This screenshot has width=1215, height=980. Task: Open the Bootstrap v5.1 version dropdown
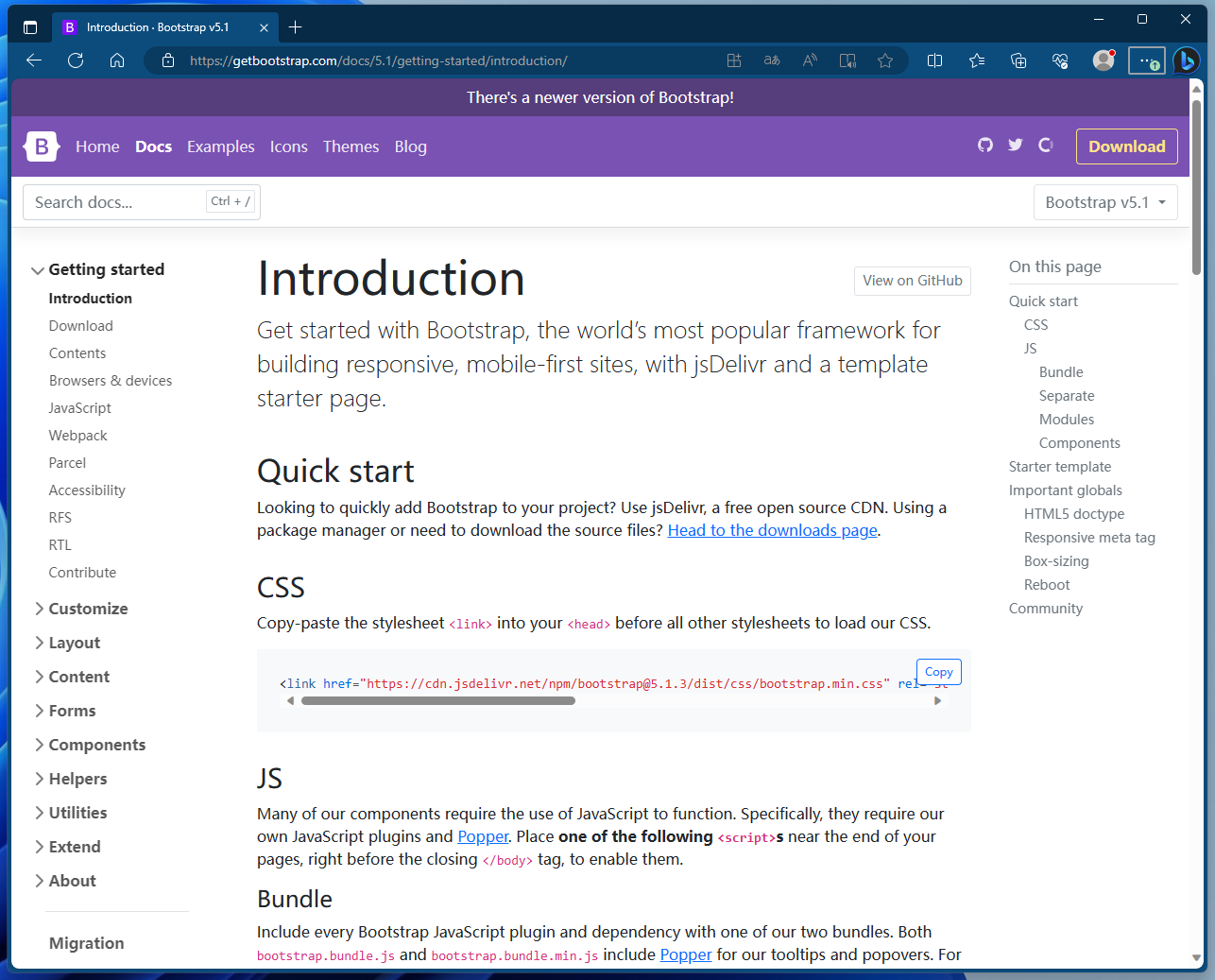tap(1105, 201)
